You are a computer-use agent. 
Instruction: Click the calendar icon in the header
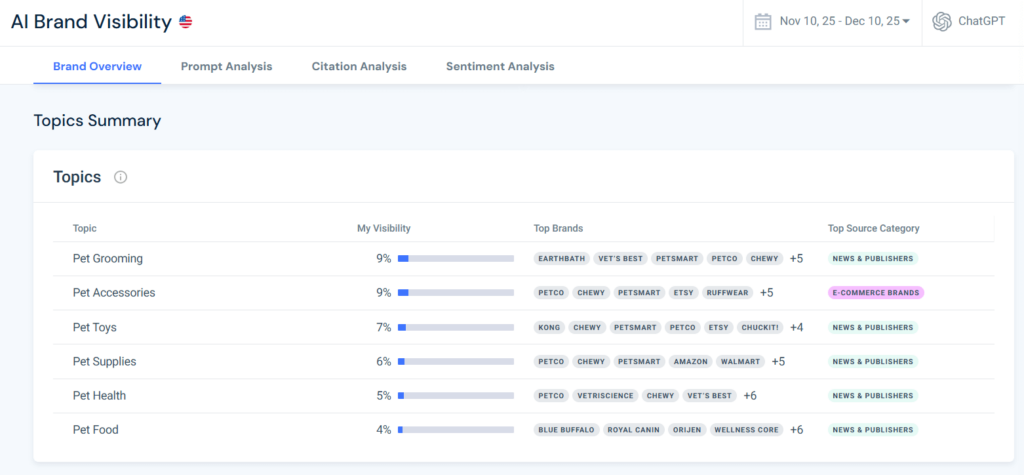click(x=762, y=21)
